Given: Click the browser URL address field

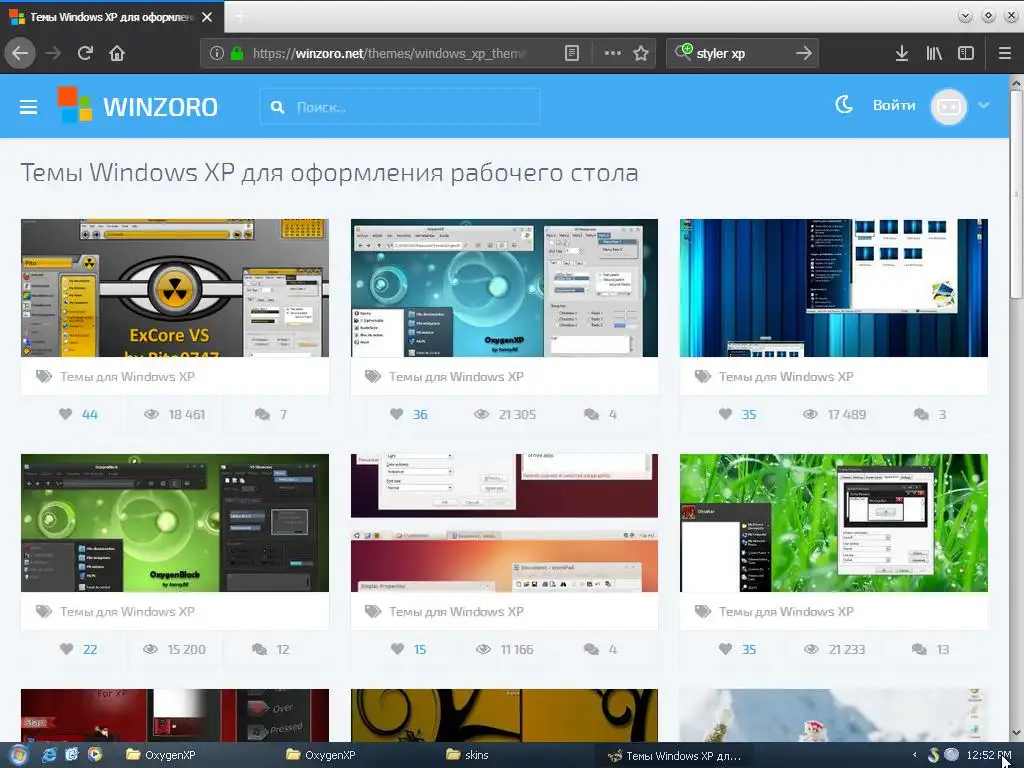Looking at the screenshot, I should (389, 53).
